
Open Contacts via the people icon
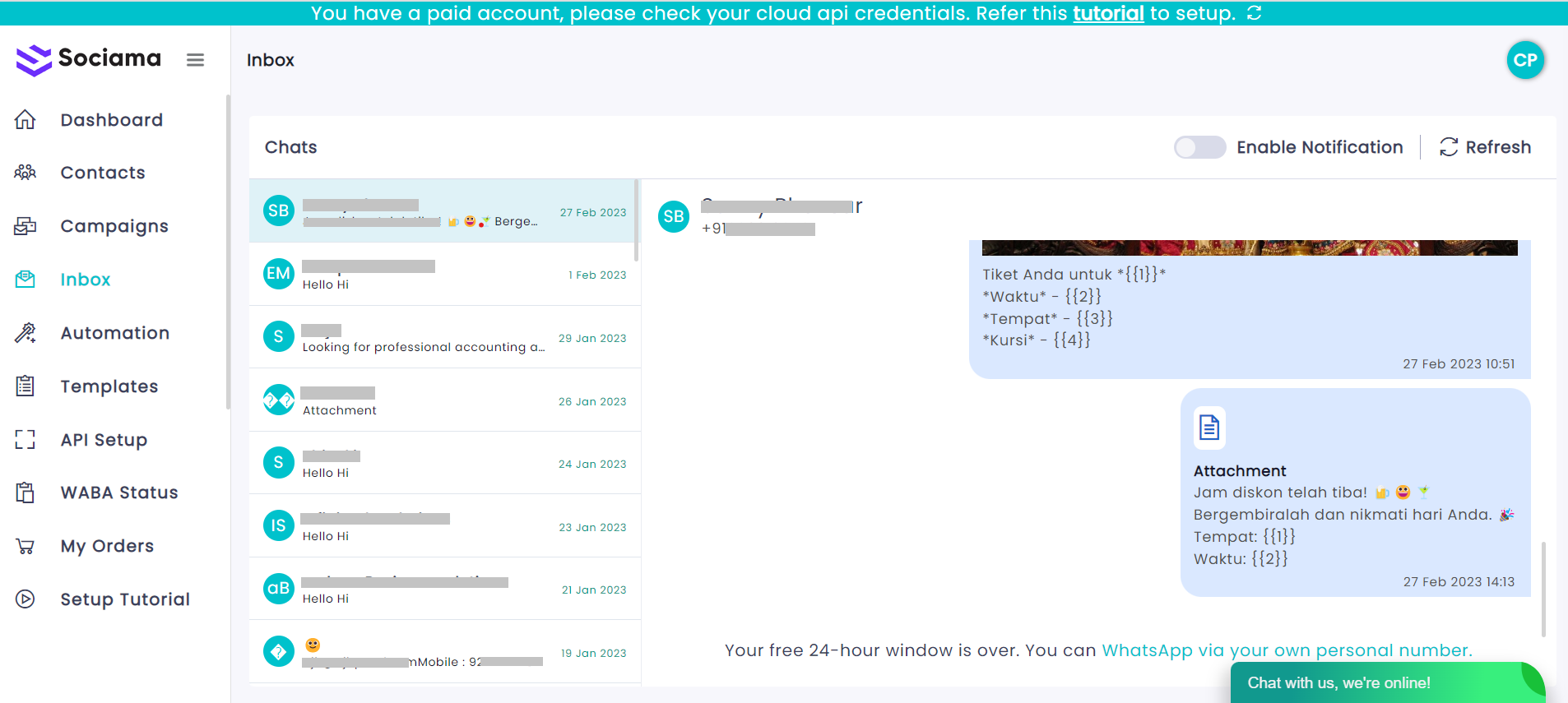pos(26,173)
